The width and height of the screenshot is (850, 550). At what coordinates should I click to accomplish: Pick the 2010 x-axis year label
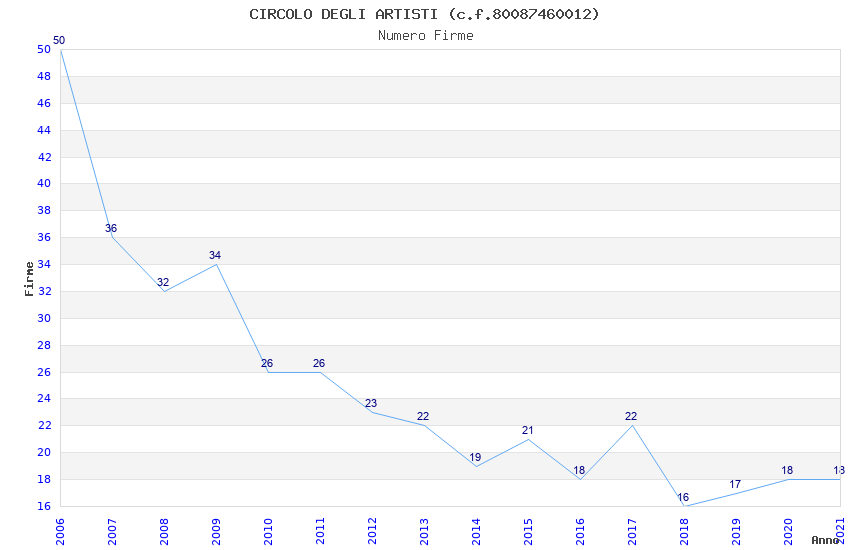click(x=268, y=532)
